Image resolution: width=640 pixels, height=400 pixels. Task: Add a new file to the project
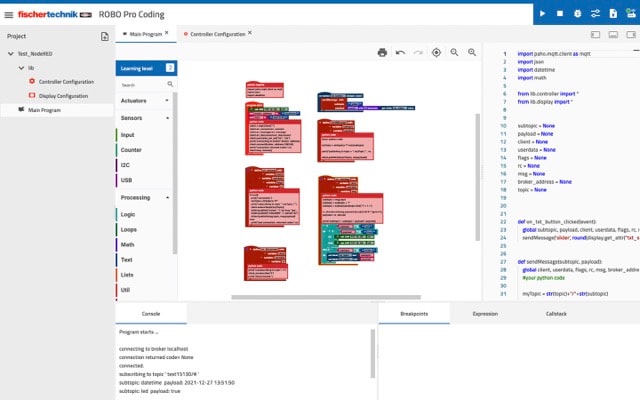(x=105, y=36)
